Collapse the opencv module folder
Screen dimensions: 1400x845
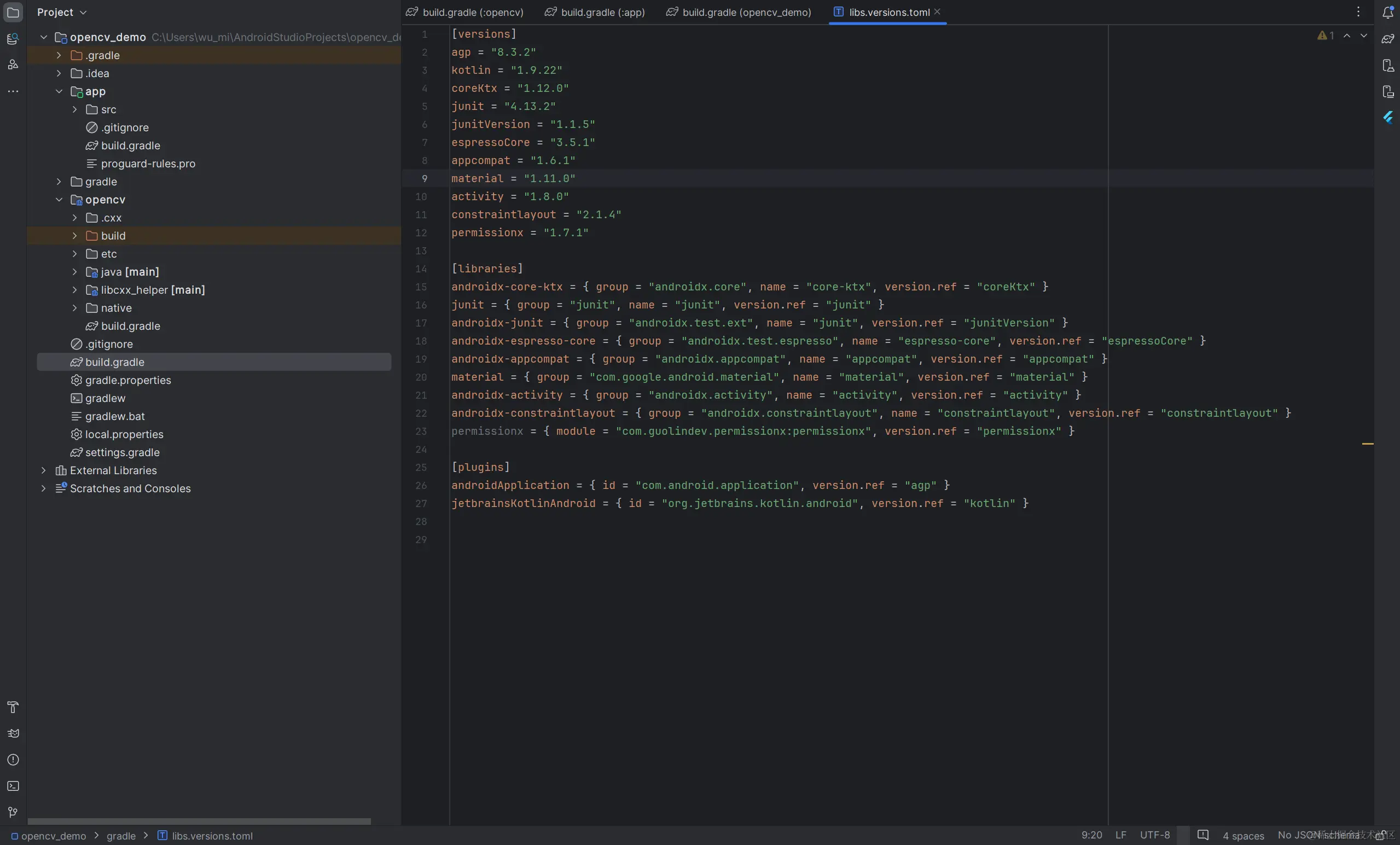coord(59,199)
